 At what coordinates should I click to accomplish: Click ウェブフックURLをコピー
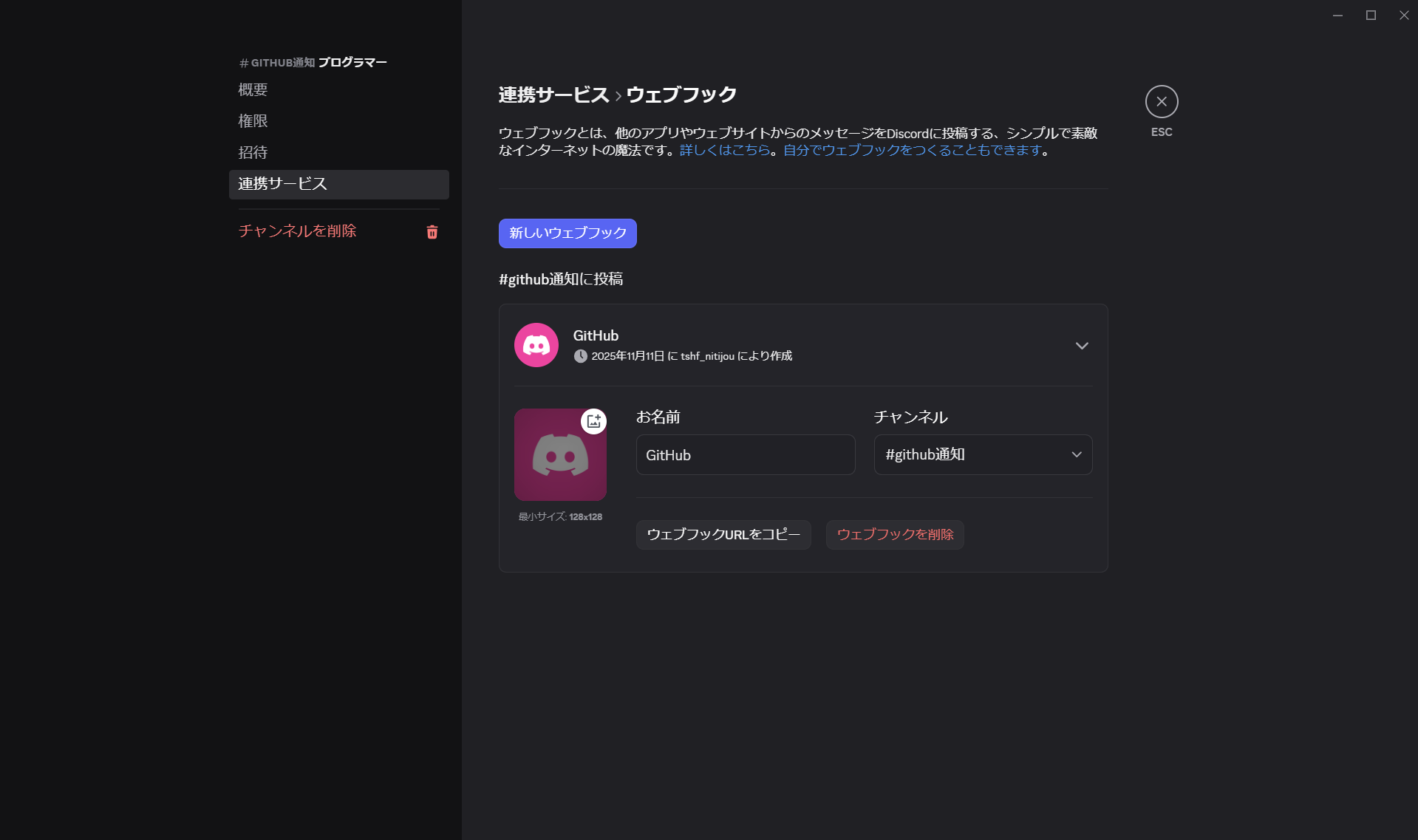pos(723,534)
